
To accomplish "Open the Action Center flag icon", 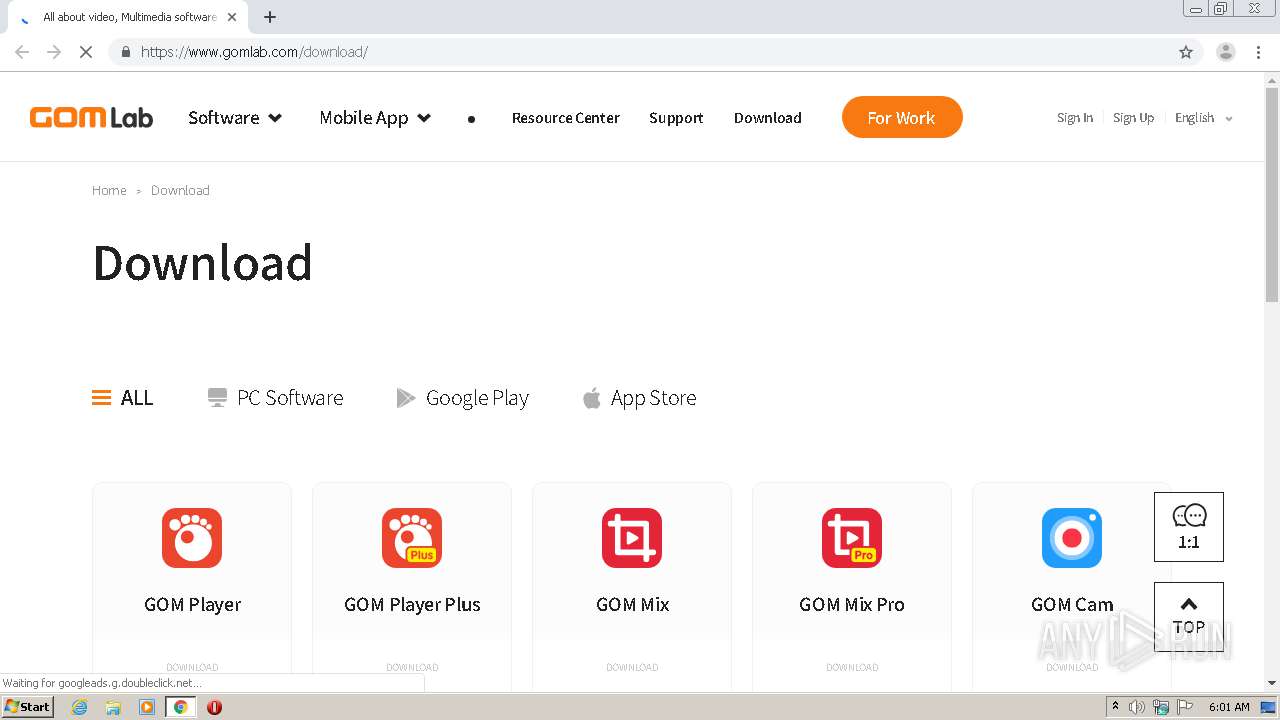I will (x=1185, y=707).
